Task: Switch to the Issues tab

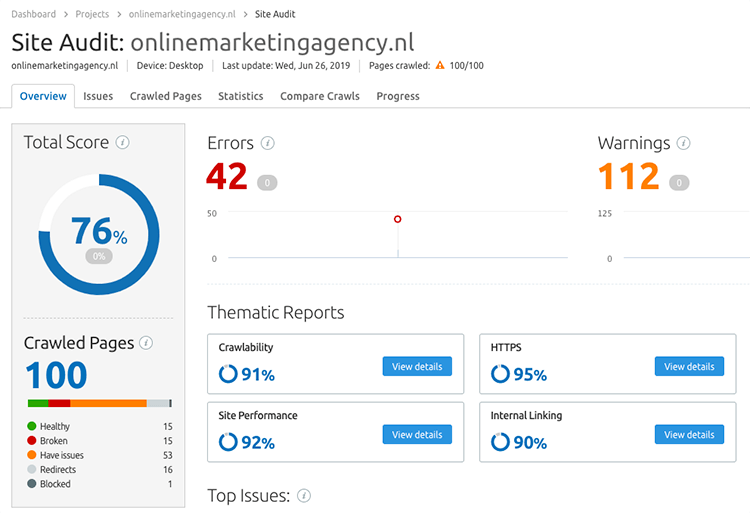Action: pyautogui.click(x=98, y=96)
